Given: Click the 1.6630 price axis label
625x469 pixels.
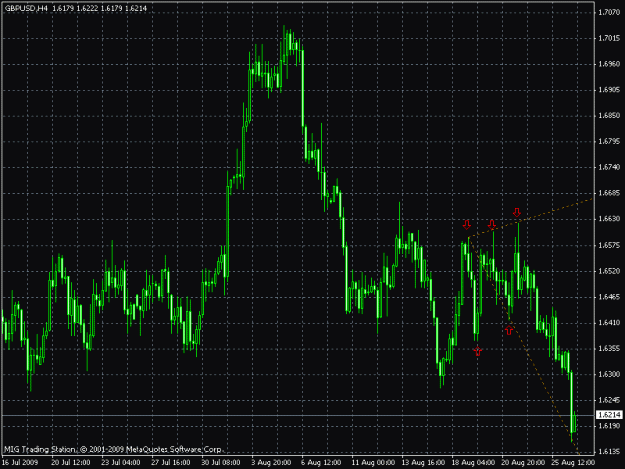Looking at the screenshot, I should pyautogui.click(x=609, y=219).
